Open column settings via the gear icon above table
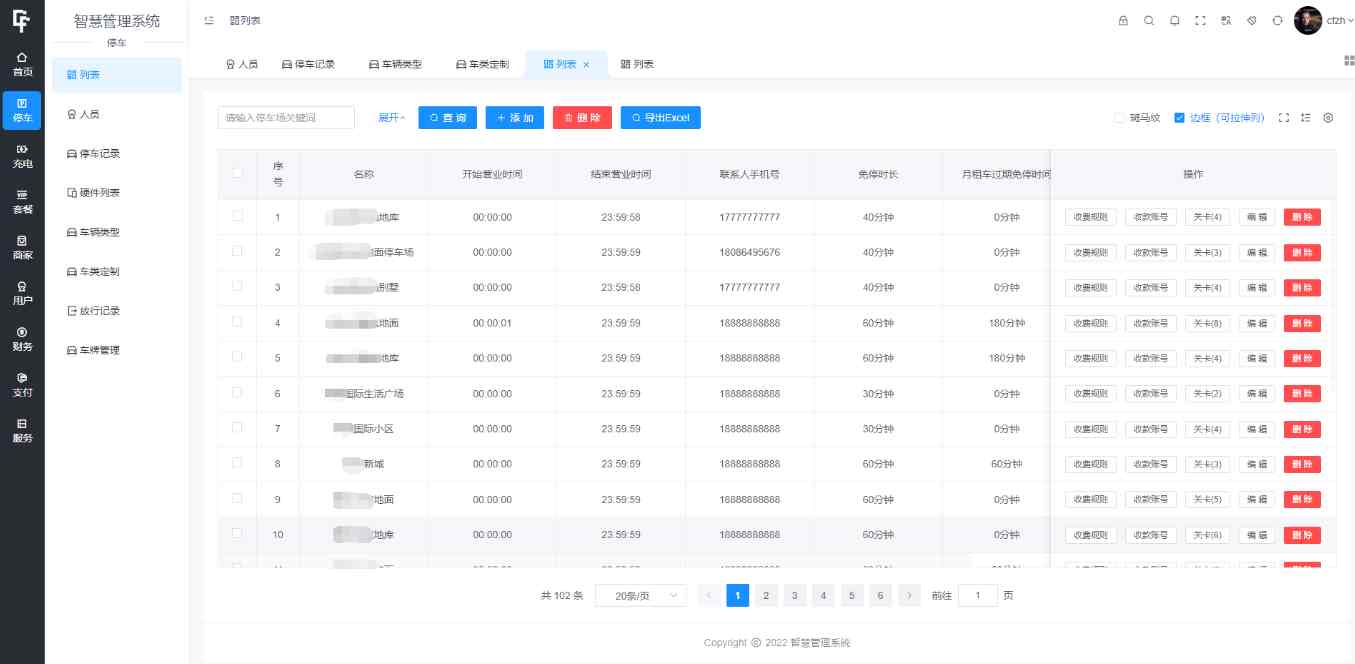This screenshot has height=664, width=1355. (1328, 117)
